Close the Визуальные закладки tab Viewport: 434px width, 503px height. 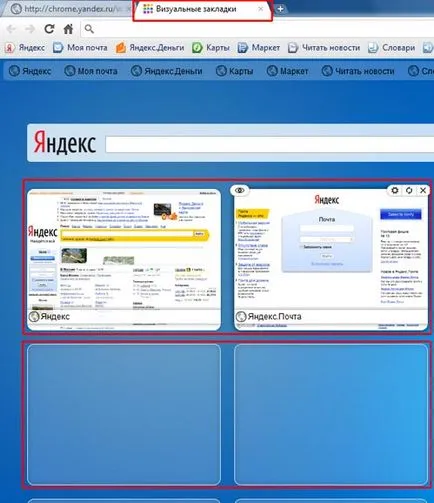point(261,9)
